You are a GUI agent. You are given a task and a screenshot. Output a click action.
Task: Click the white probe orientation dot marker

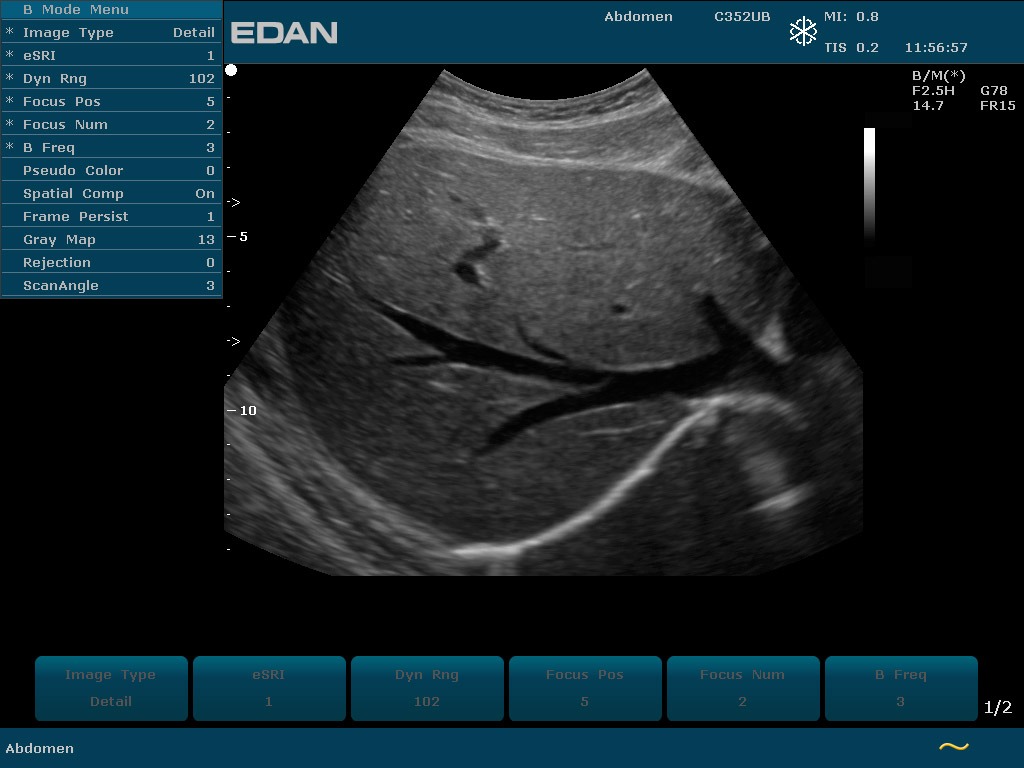coord(231,70)
